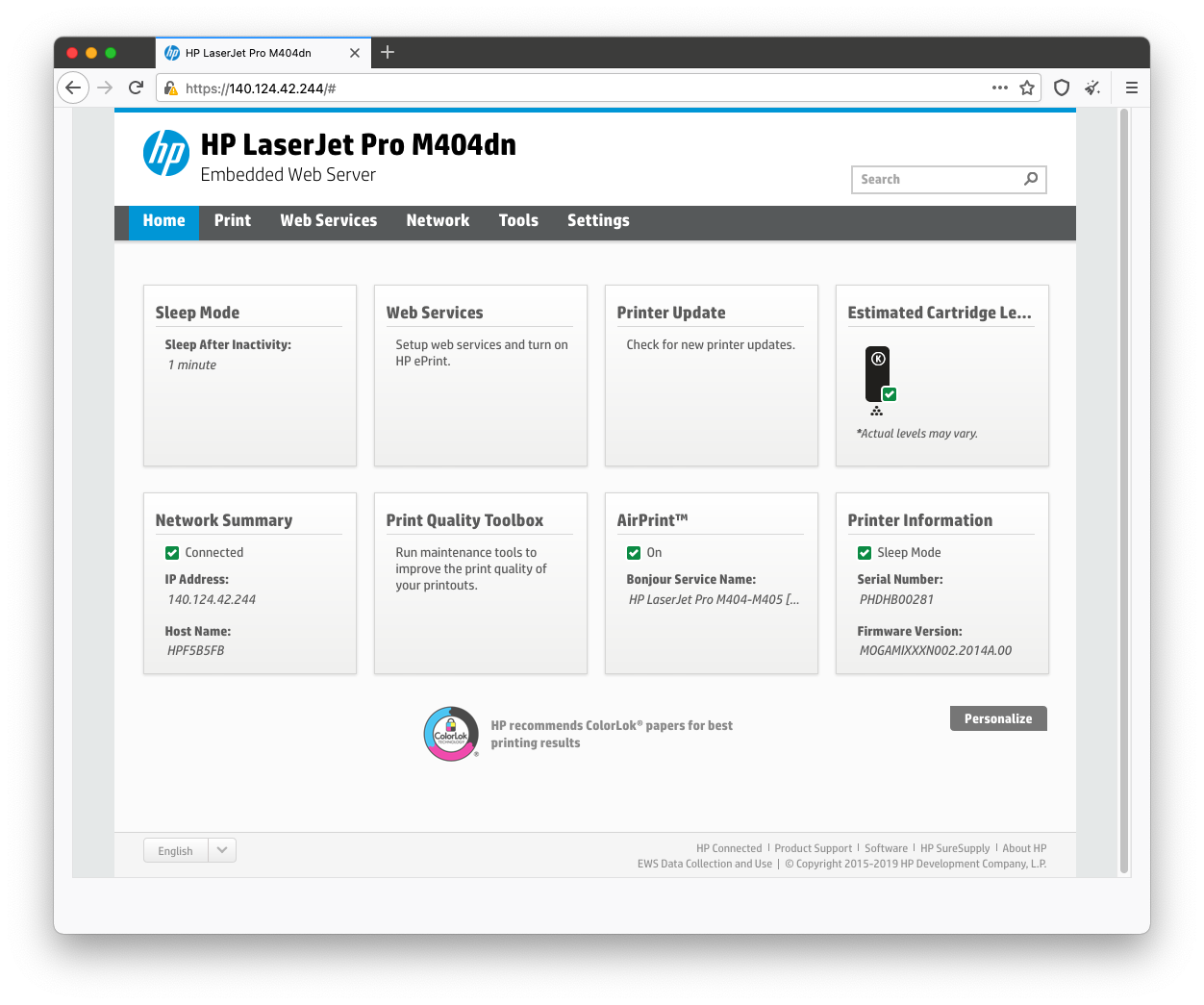1204x1005 pixels.
Task: Click the English language selector label
Action: tap(176, 851)
